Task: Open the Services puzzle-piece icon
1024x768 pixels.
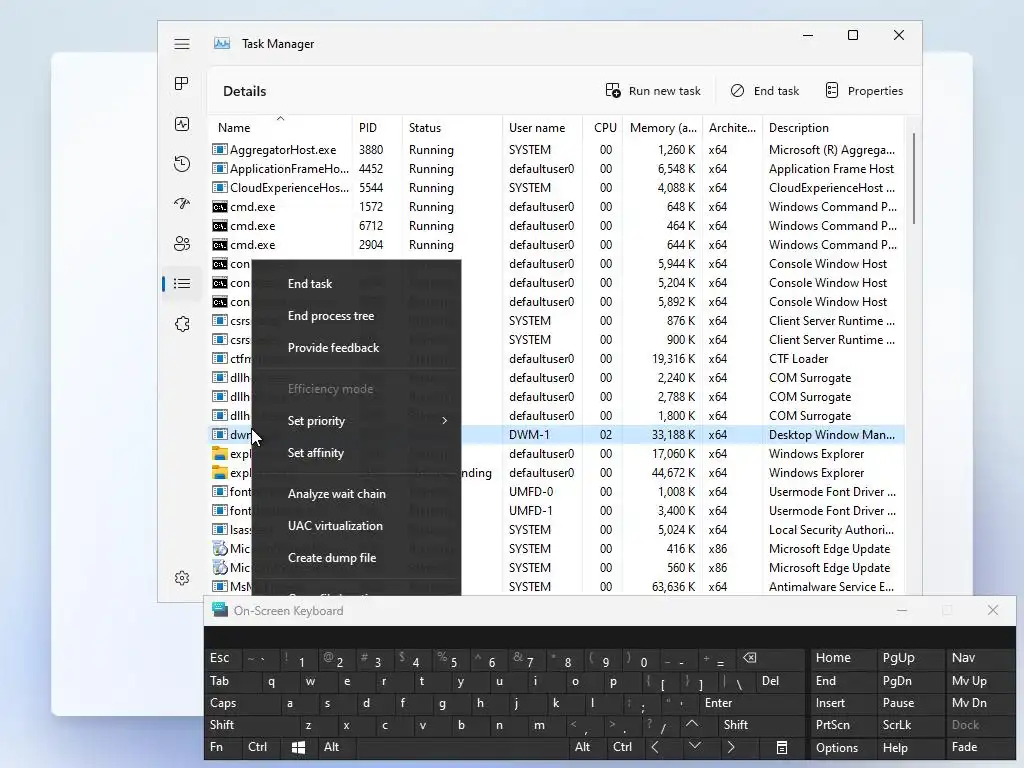Action: pos(182,324)
